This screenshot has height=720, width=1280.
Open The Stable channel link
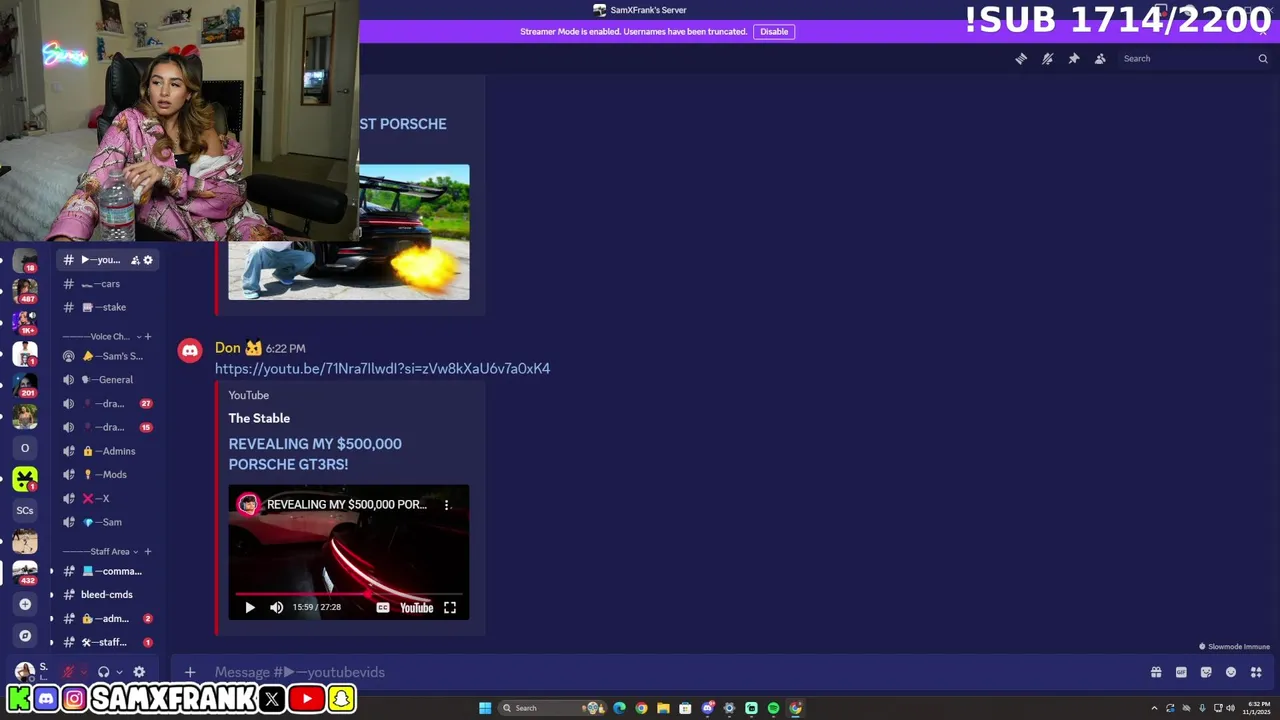tap(259, 418)
